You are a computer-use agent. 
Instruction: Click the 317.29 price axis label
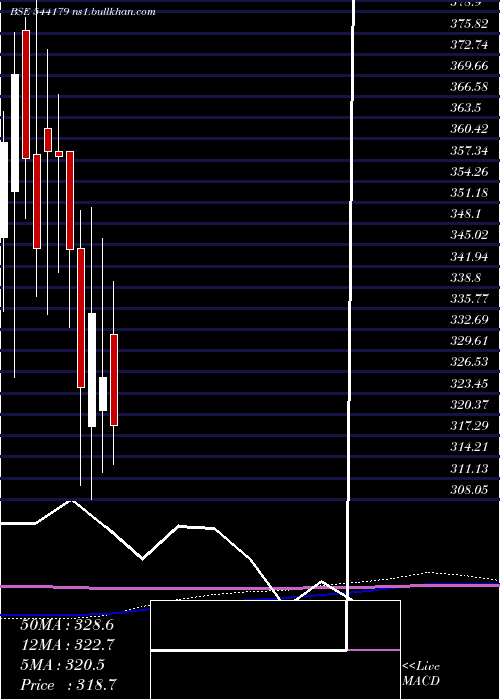469,426
